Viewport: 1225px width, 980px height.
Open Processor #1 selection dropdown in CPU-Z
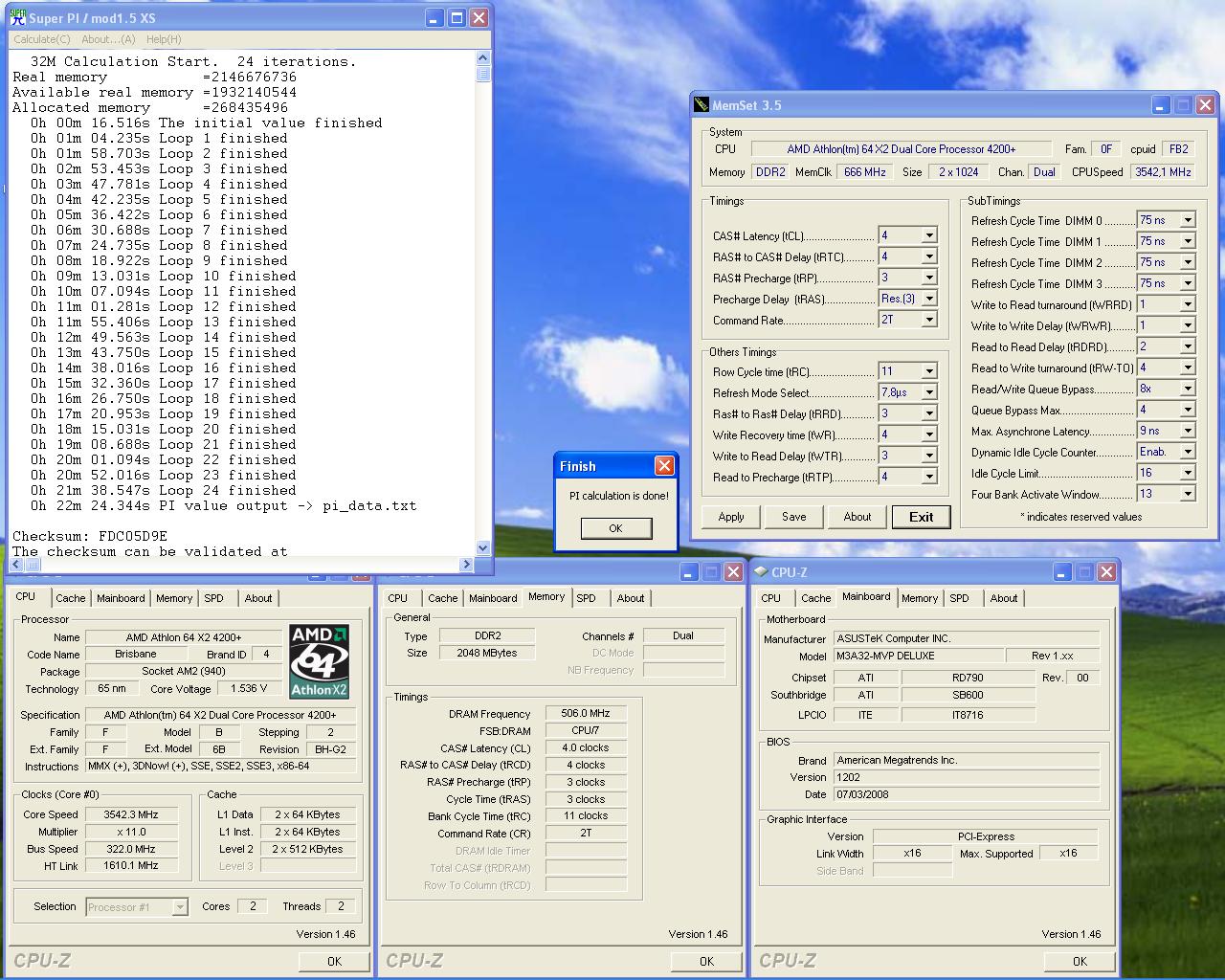(x=179, y=906)
